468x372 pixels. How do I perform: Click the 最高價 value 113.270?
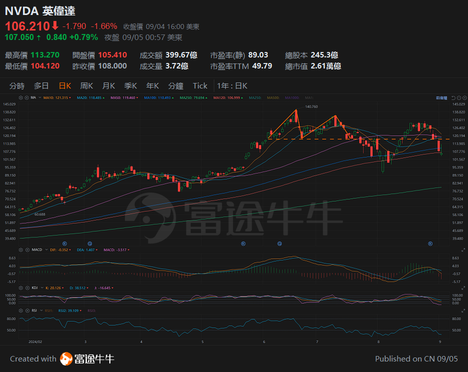(x=45, y=55)
